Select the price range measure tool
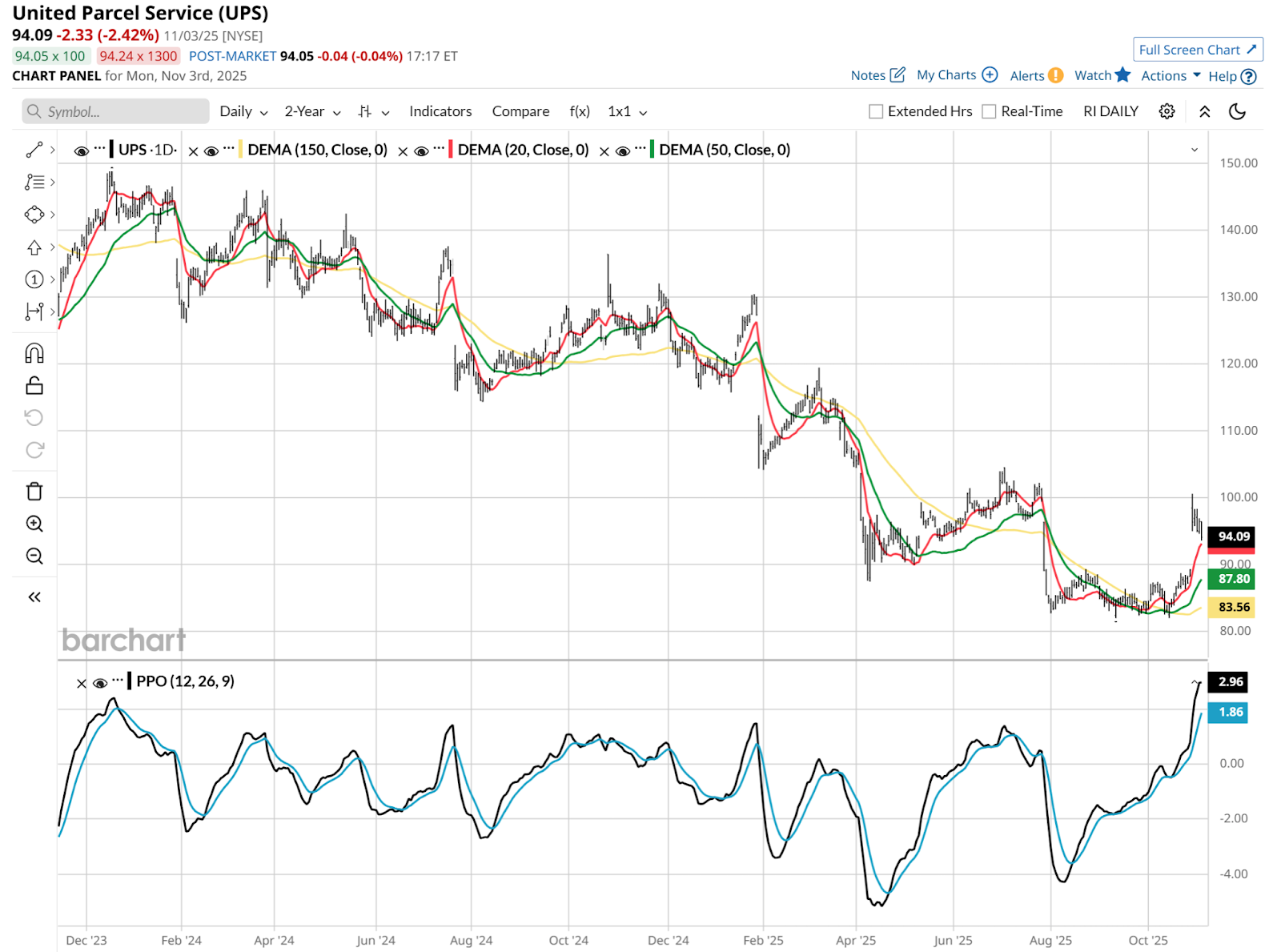The image size is (1281, 952). [34, 311]
